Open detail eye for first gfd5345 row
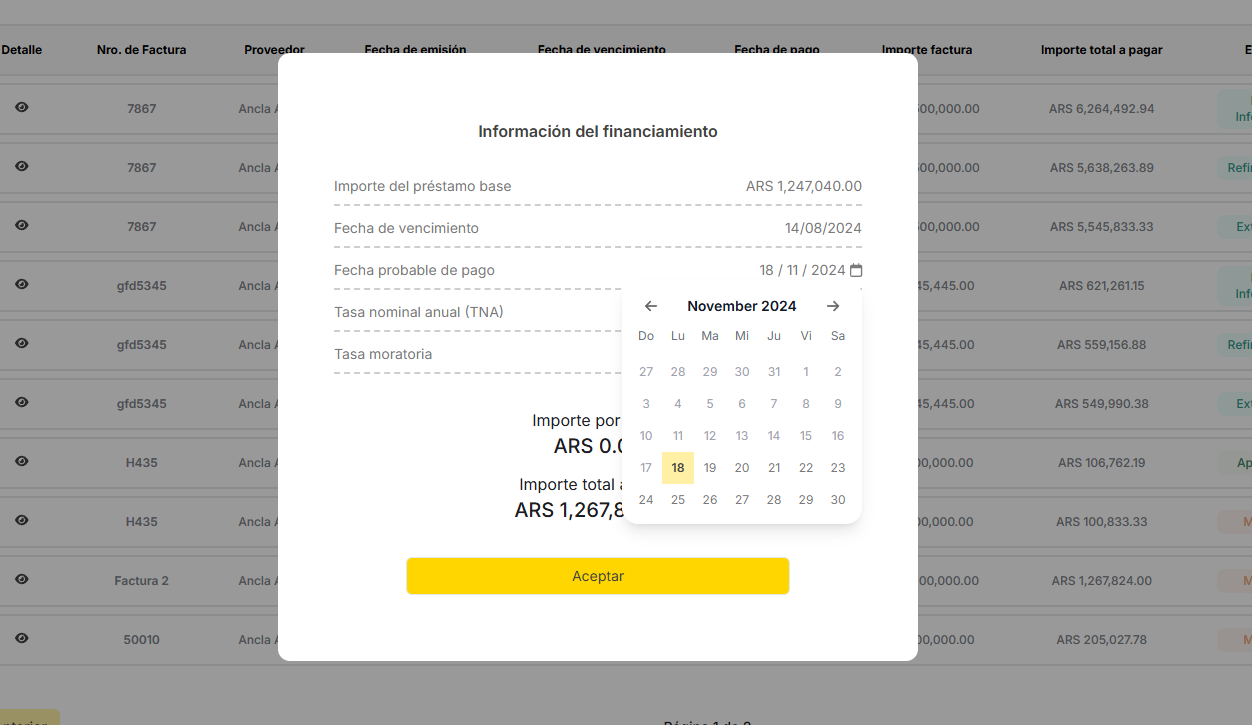The image size is (1252, 725). click(x=22, y=284)
